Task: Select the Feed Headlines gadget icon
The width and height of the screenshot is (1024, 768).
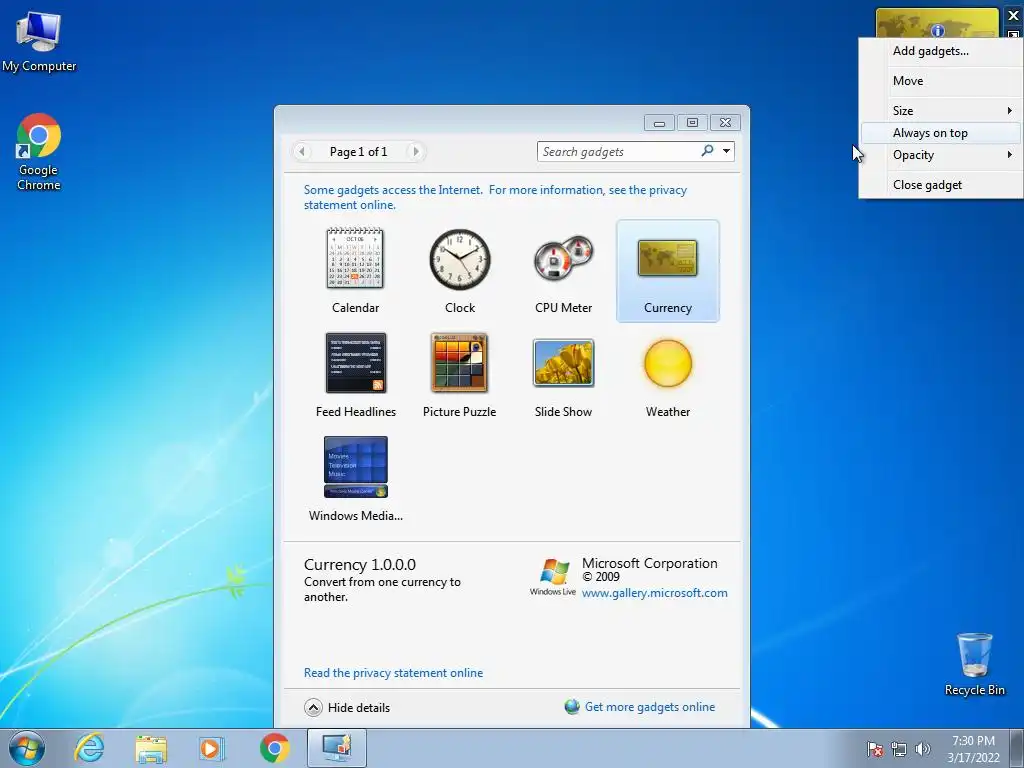Action: (x=356, y=363)
